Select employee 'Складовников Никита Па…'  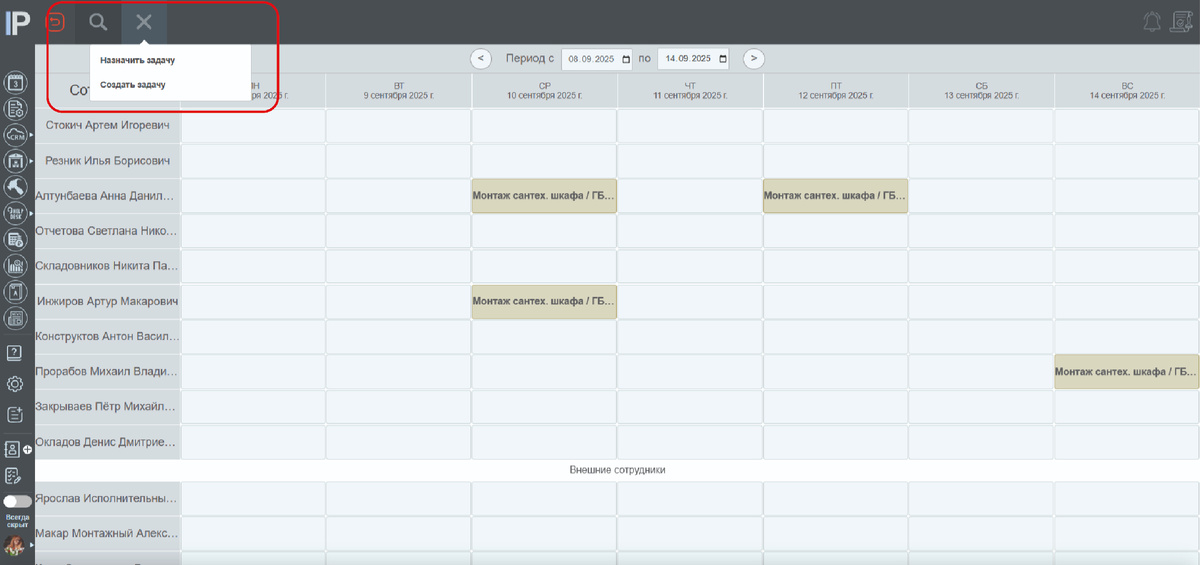click(x=107, y=266)
